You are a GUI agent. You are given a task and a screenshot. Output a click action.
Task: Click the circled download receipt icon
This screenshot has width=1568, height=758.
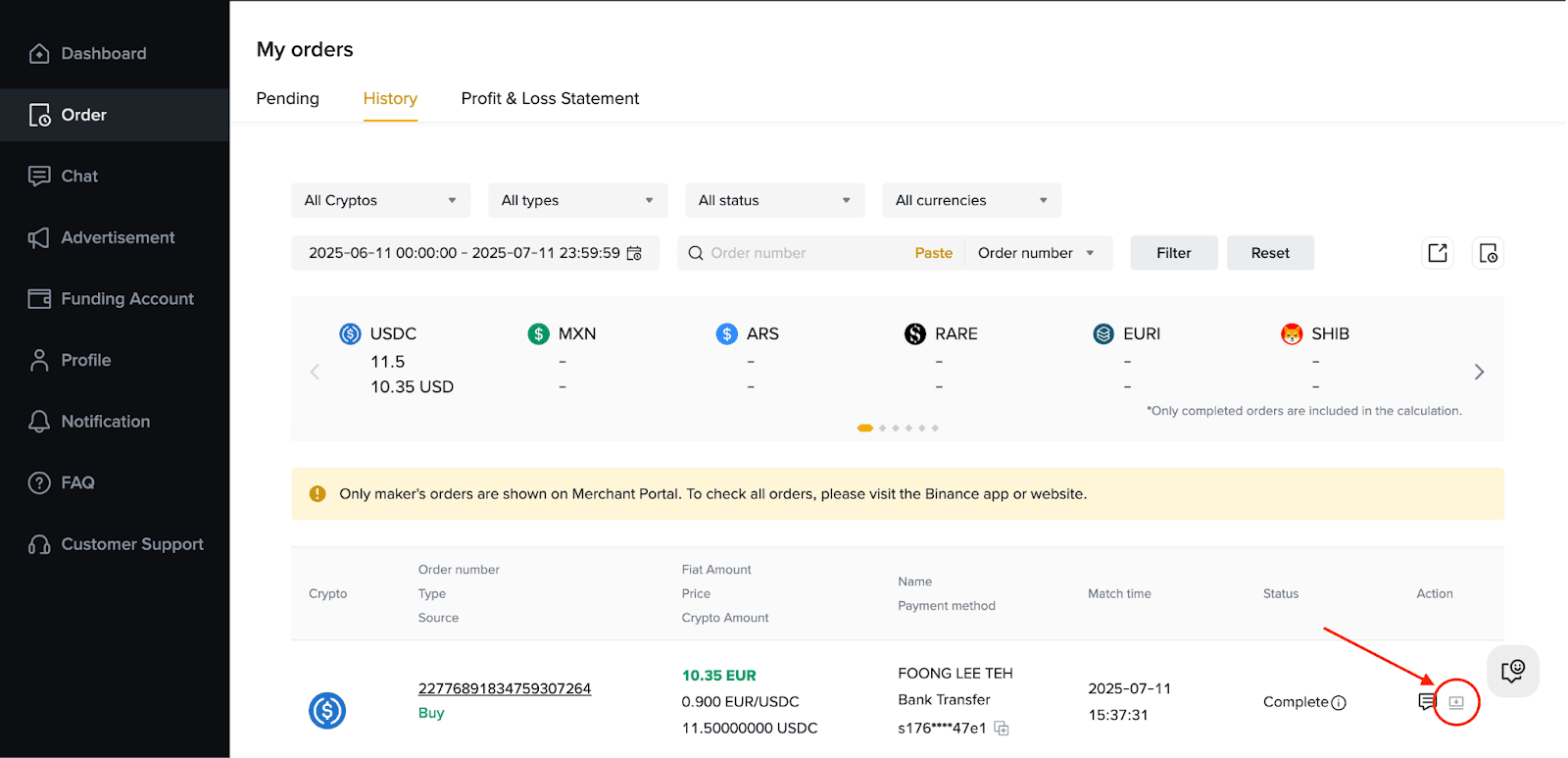coord(1456,702)
